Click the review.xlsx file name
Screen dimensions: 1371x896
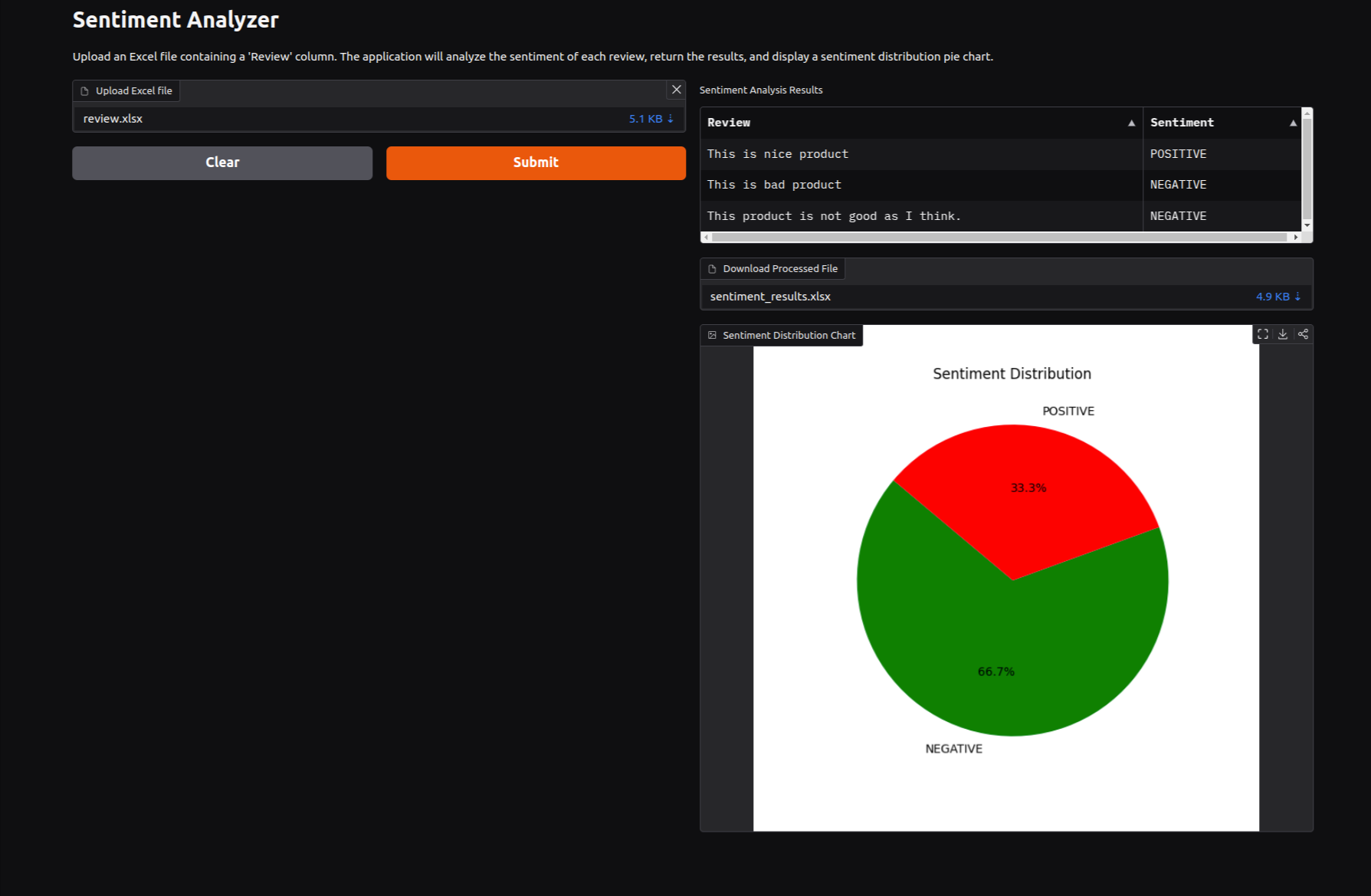[113, 119]
